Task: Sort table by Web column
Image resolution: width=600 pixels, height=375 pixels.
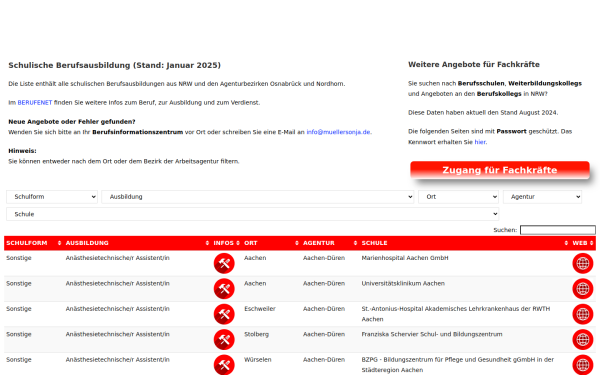Action: 583,243
